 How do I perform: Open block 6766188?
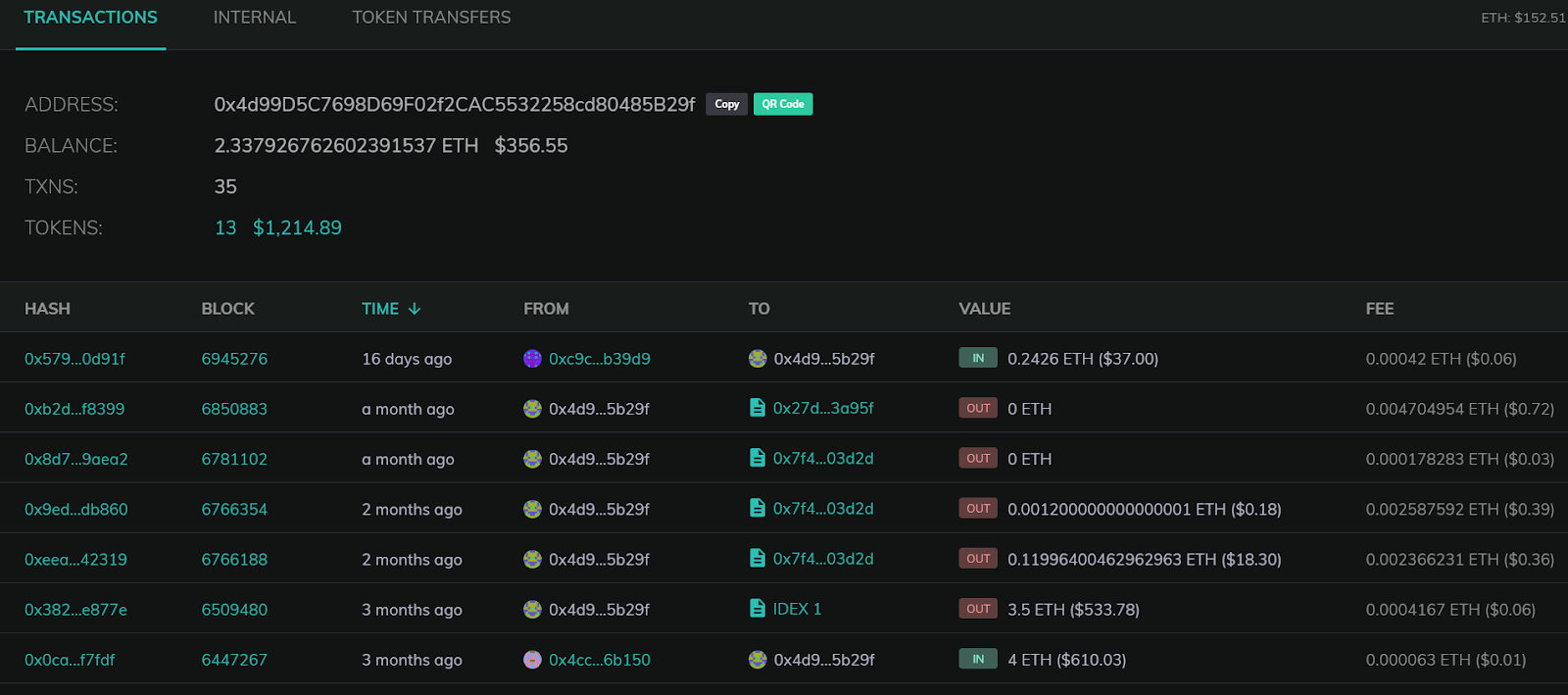234,560
